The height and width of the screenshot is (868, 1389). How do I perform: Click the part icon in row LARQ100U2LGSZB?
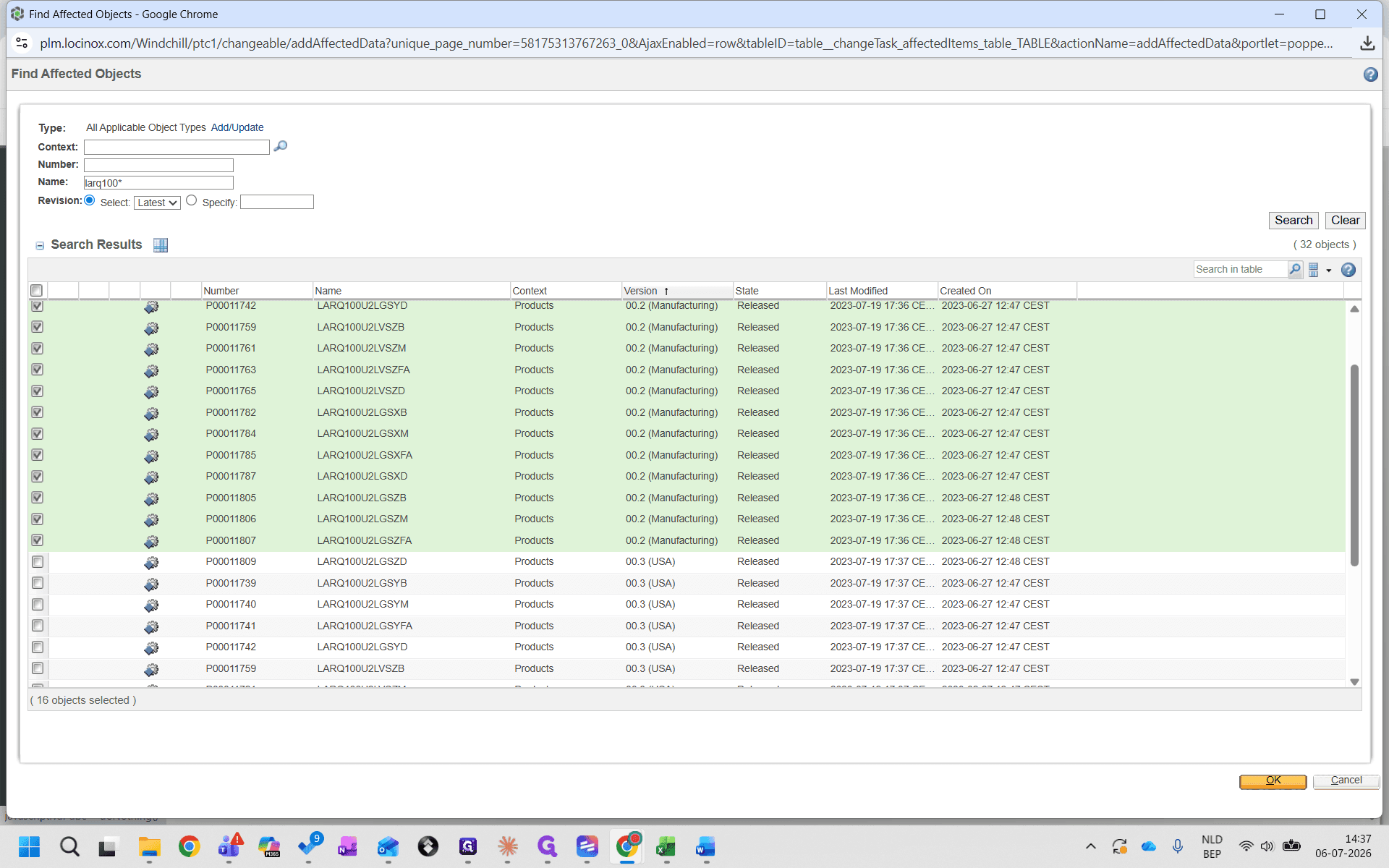[151, 498]
